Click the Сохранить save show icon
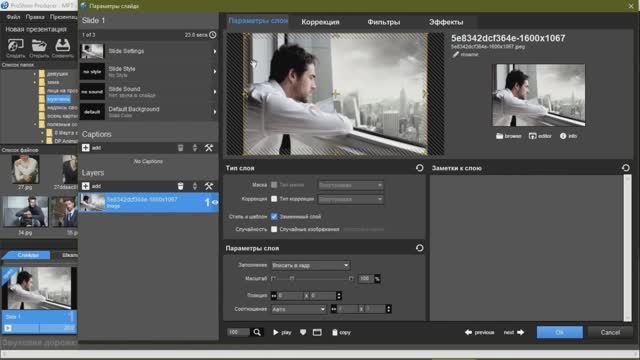The height and width of the screenshot is (360, 640). point(63,45)
